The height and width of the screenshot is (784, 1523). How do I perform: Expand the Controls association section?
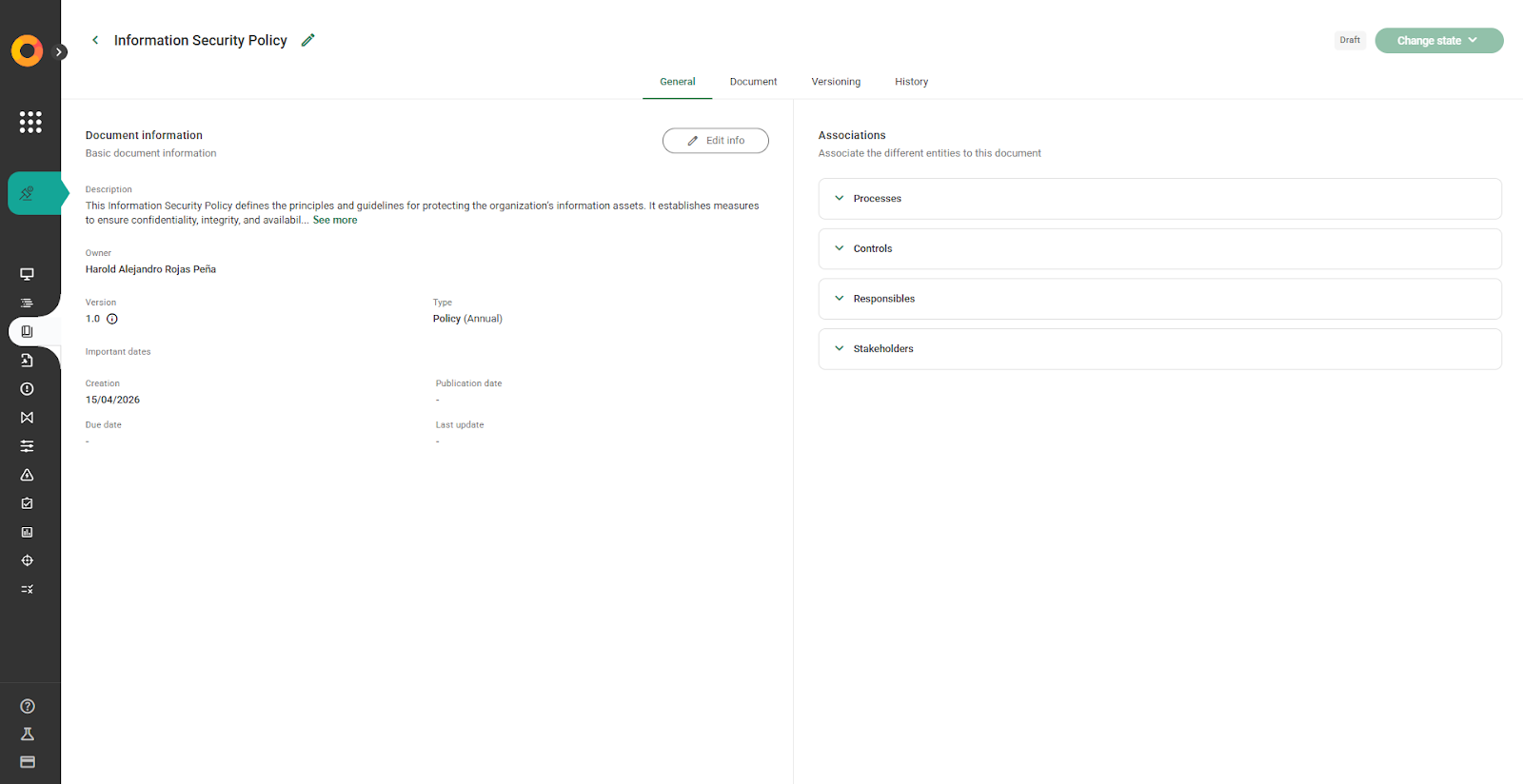click(1159, 248)
